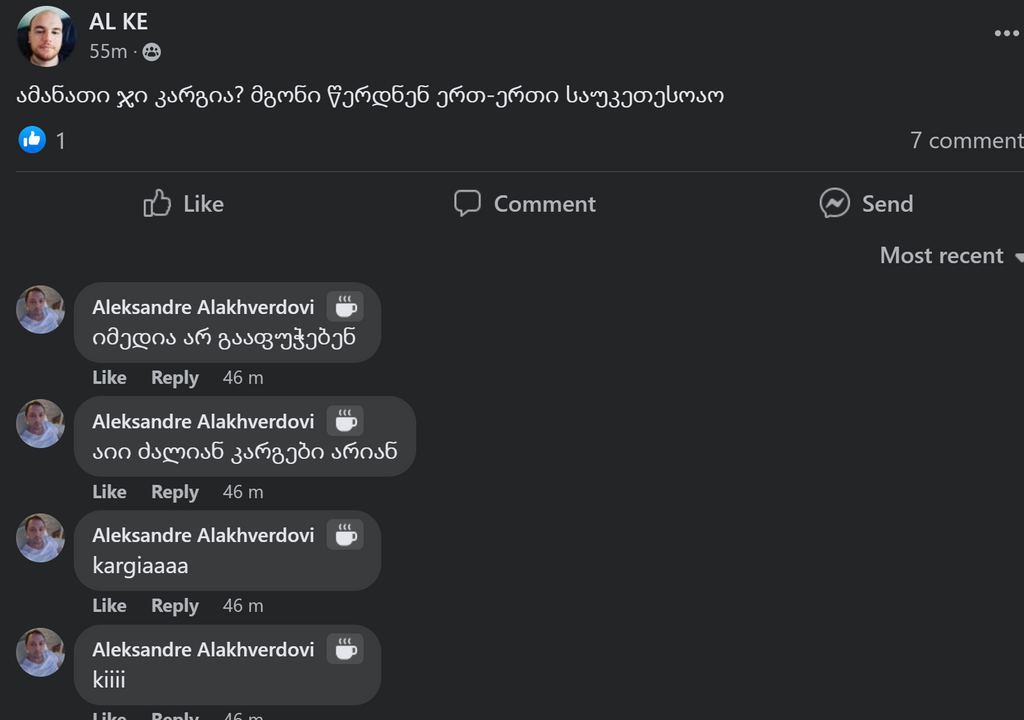Click the Send Messenger icon

pos(833,203)
